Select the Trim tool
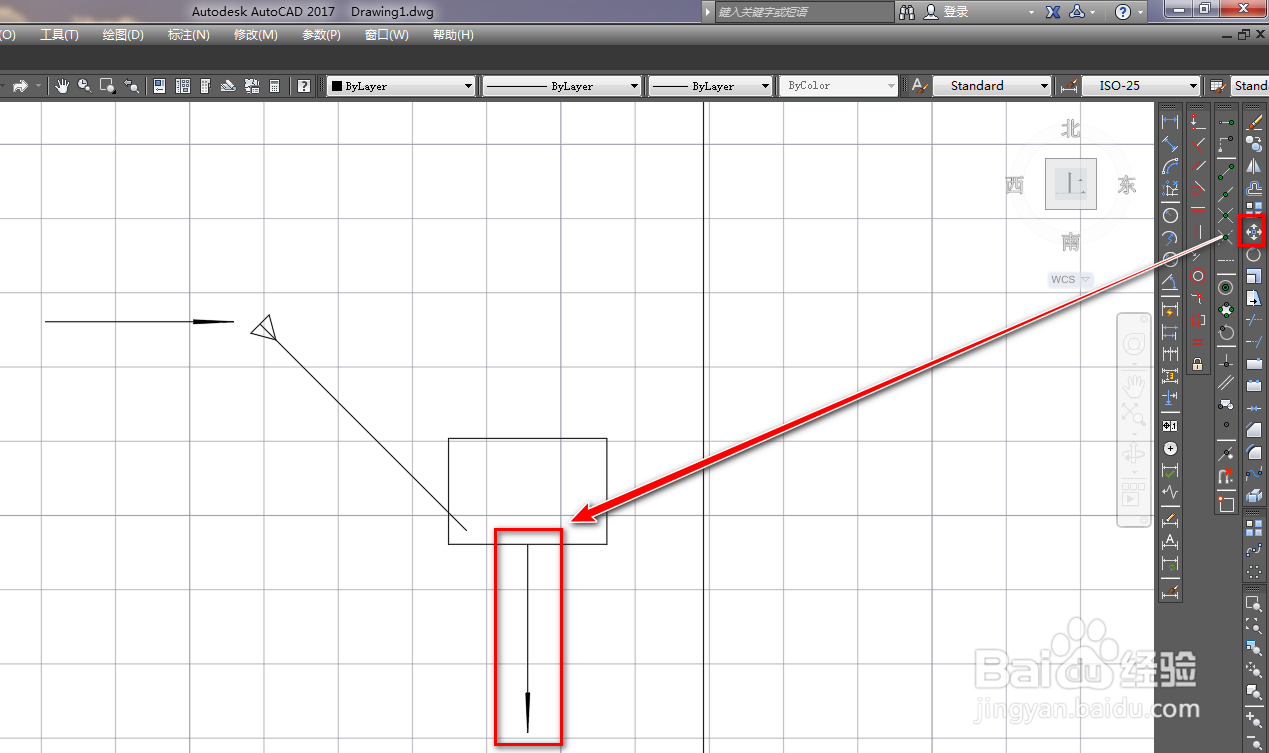Image resolution: width=1269 pixels, height=753 pixels. pos(1253,319)
